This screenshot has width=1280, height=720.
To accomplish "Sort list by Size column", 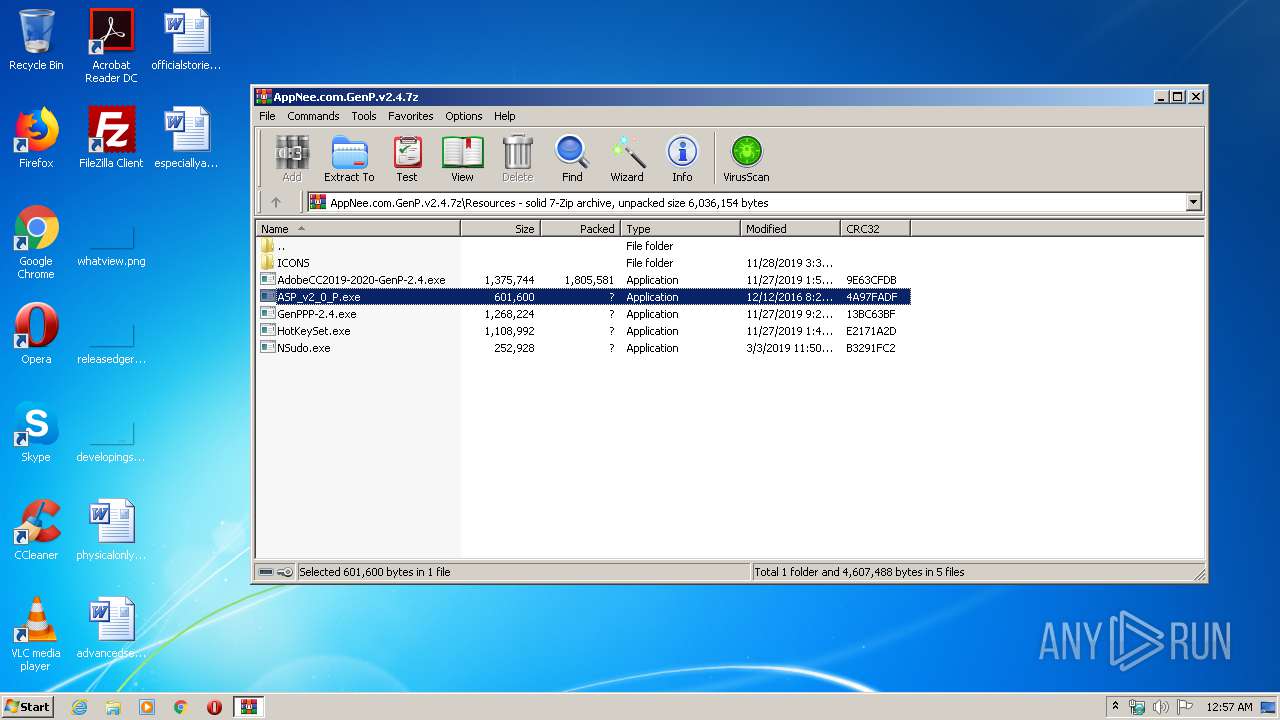I will 500,229.
